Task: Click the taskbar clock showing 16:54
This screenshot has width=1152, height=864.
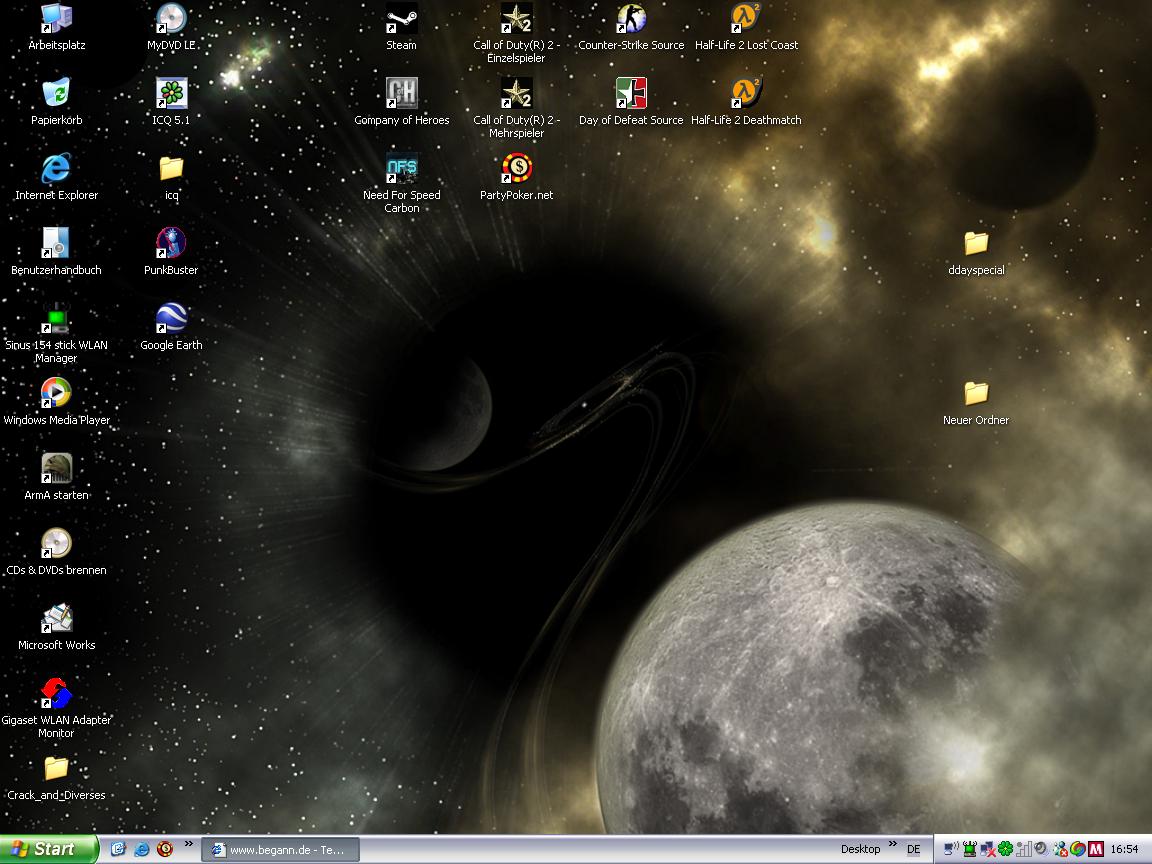Action: tap(1125, 849)
